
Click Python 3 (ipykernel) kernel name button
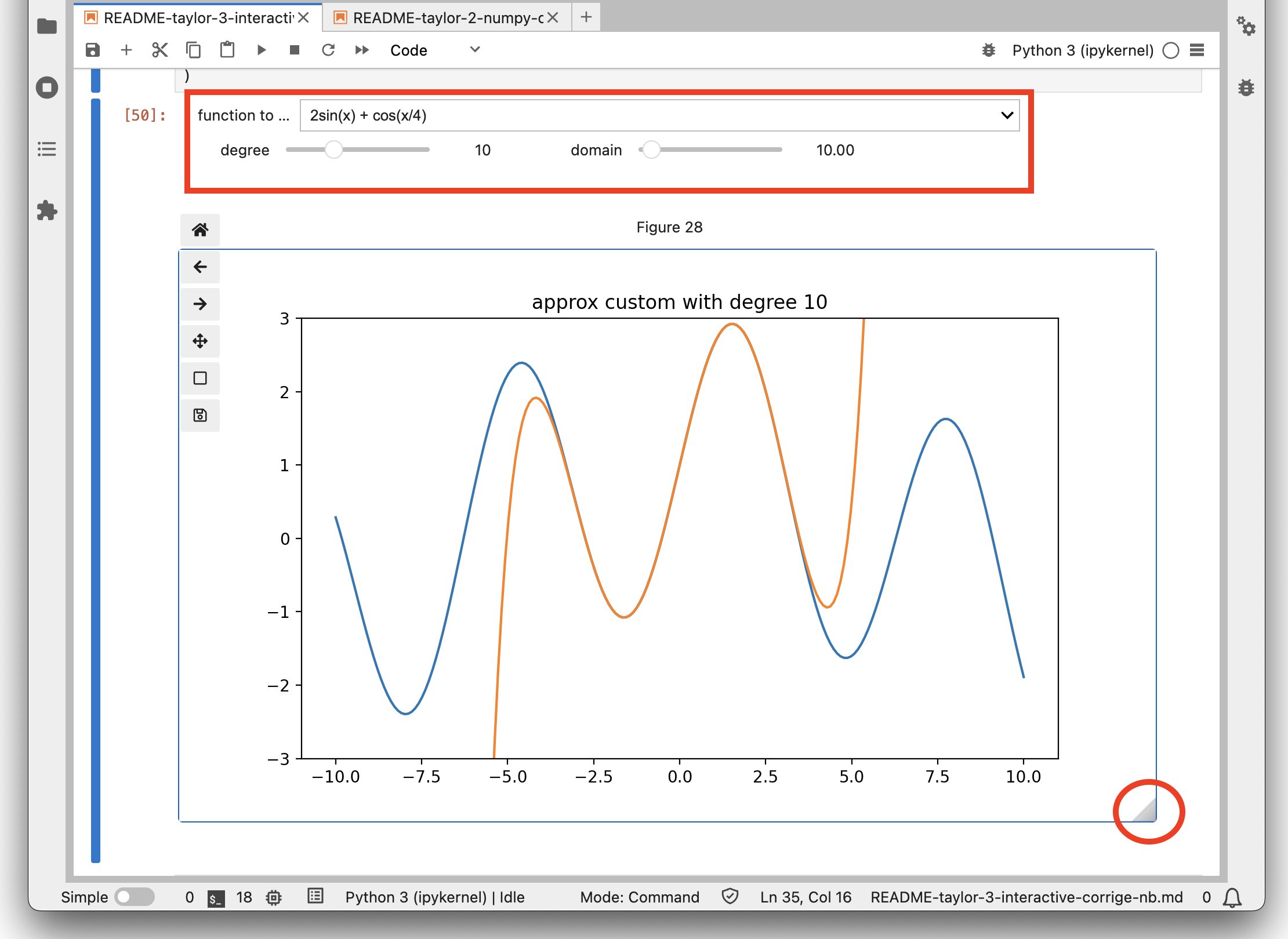click(x=1082, y=50)
